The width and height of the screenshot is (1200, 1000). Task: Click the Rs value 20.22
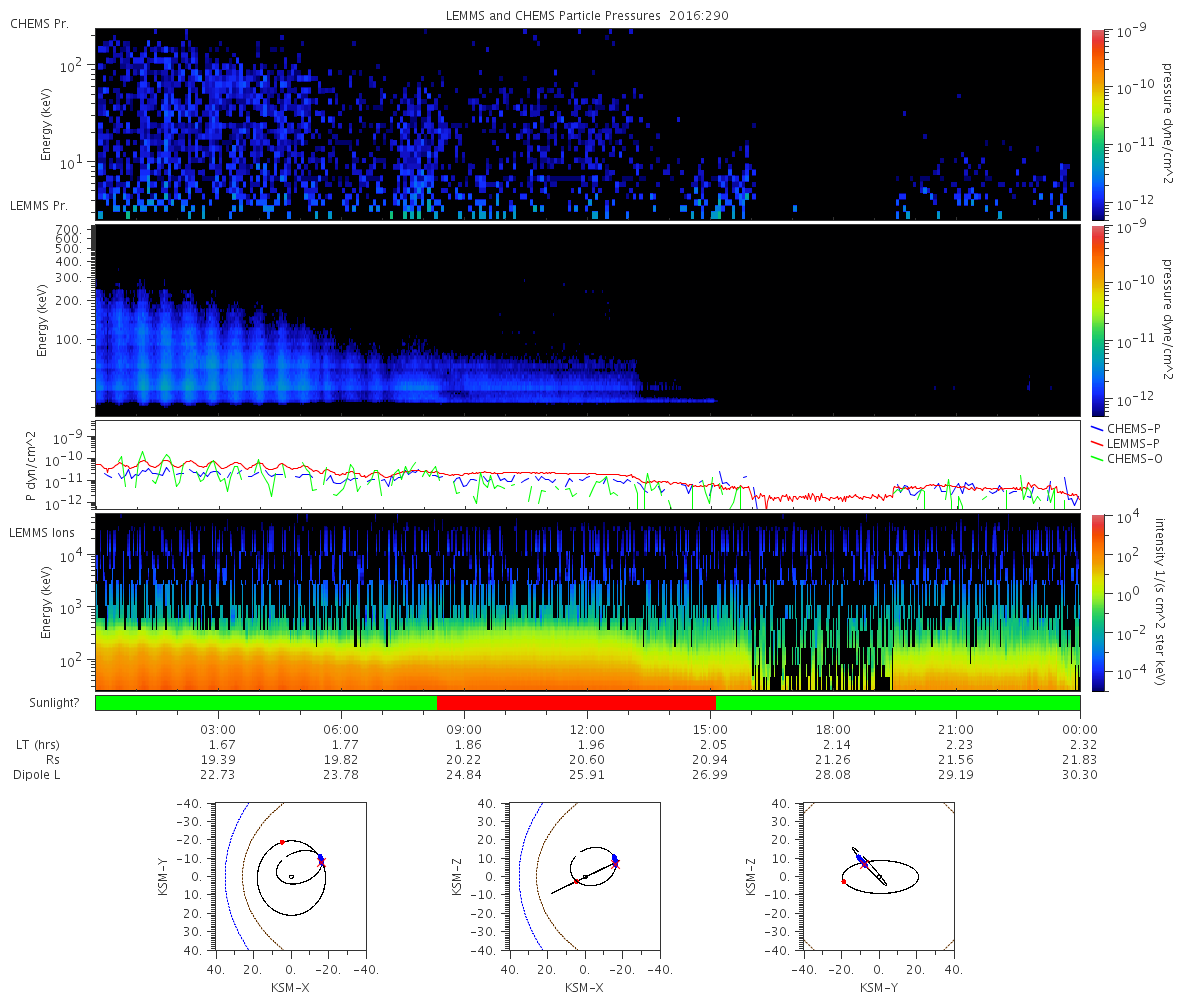(x=465, y=759)
